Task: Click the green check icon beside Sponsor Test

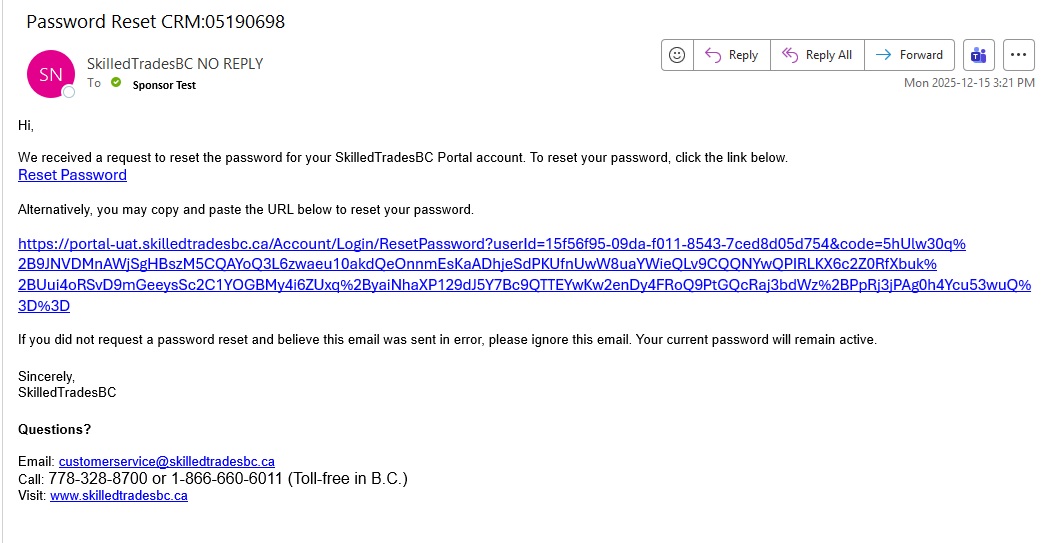Action: coord(116,84)
